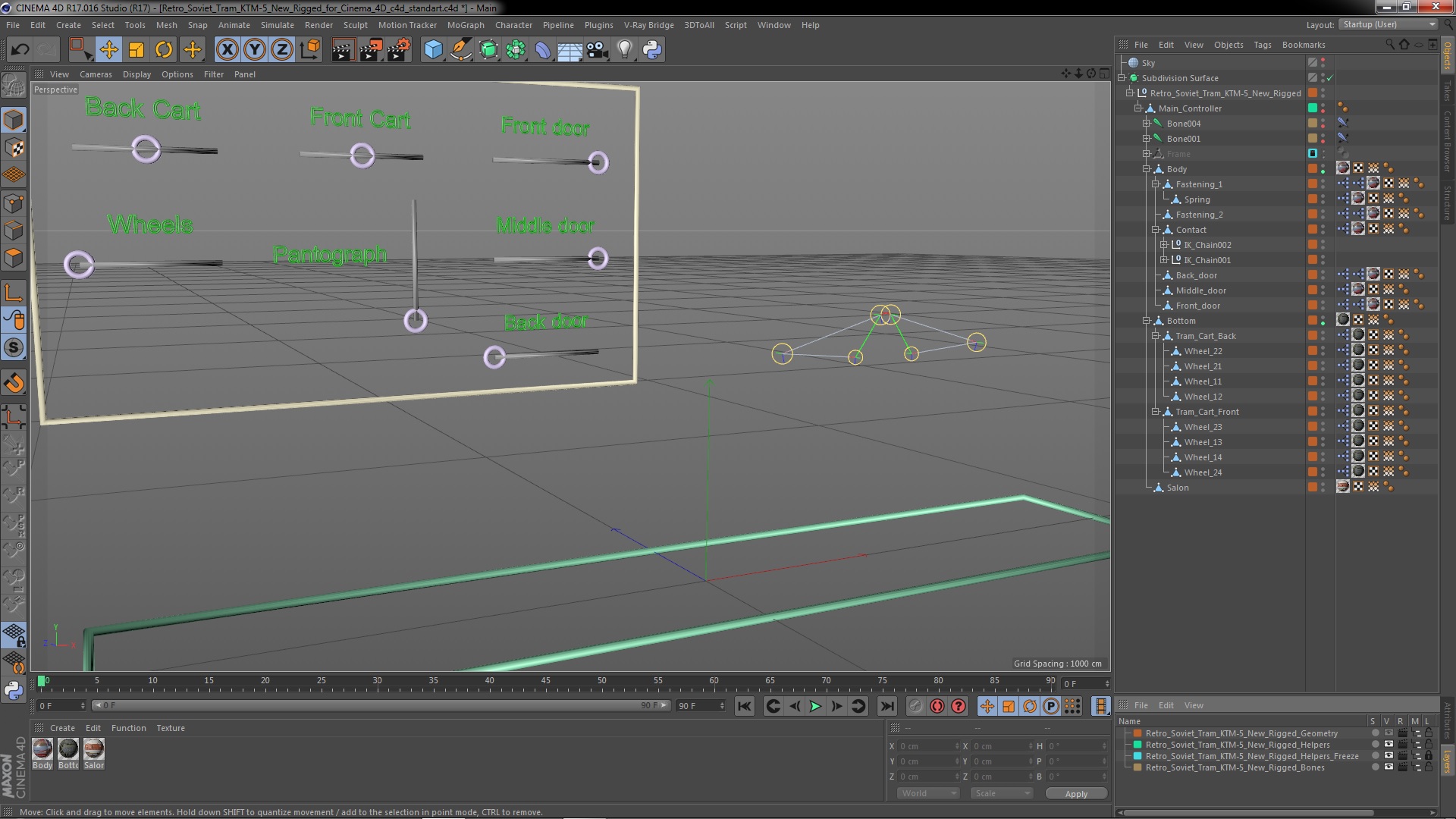Add a Camera object
This screenshot has width=1456, height=819.
click(598, 50)
